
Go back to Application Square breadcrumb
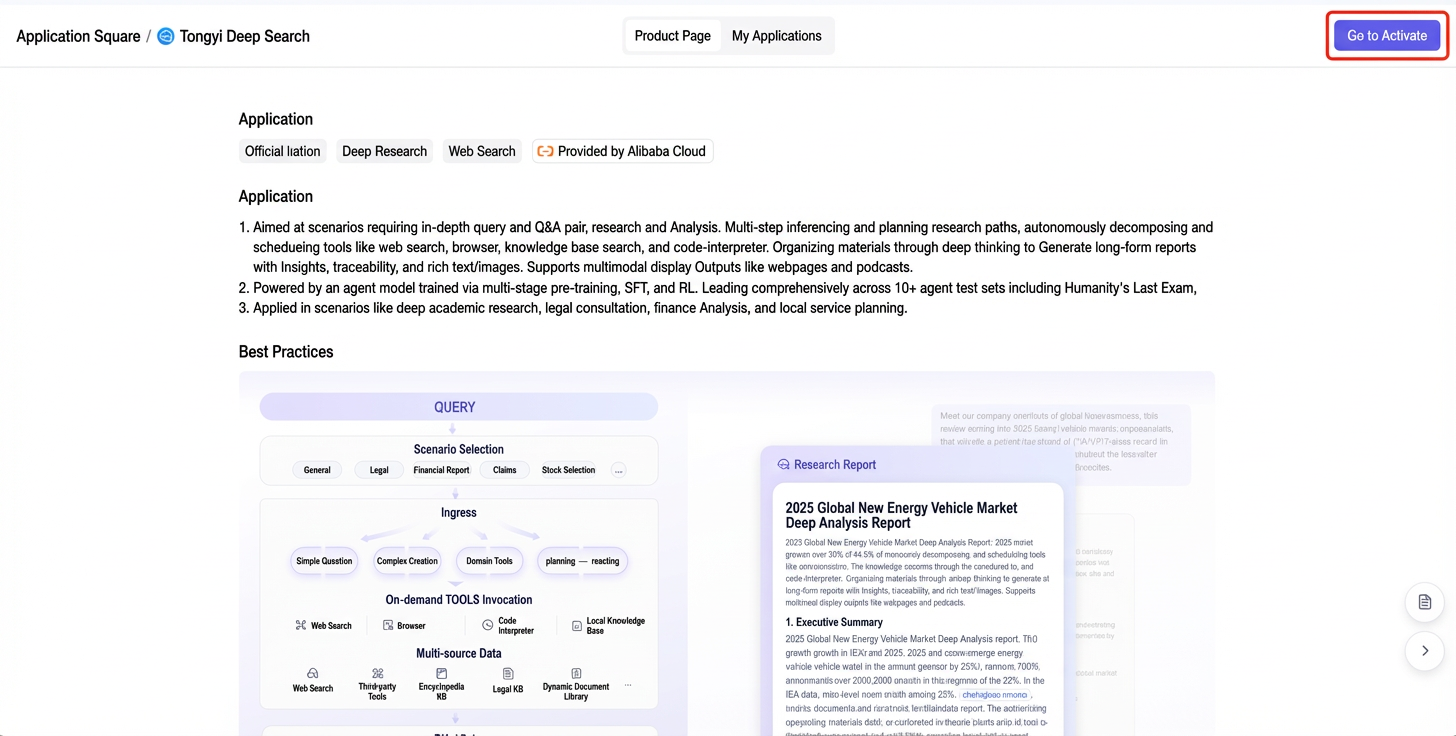tap(78, 36)
